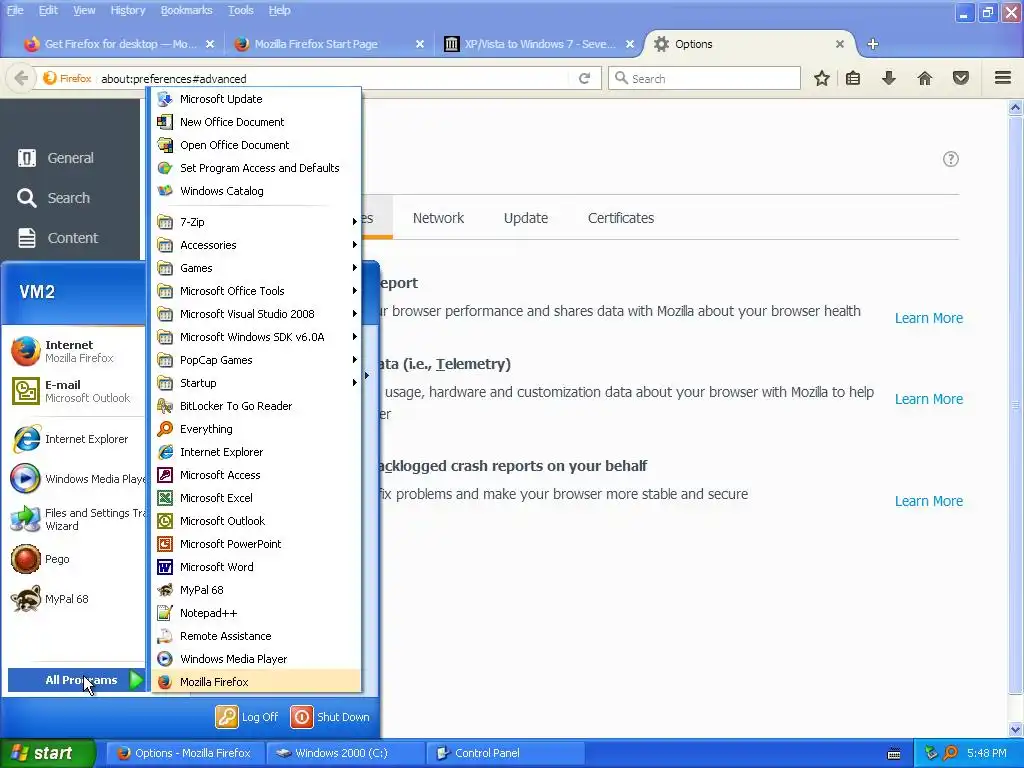Open Internet Explorer in All Programs list
The height and width of the screenshot is (768, 1024).
click(x=256, y=452)
